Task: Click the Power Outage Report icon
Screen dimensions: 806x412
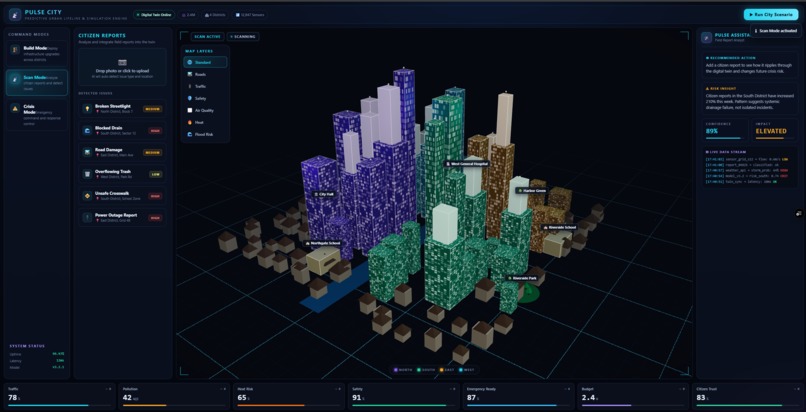Action: (87, 218)
